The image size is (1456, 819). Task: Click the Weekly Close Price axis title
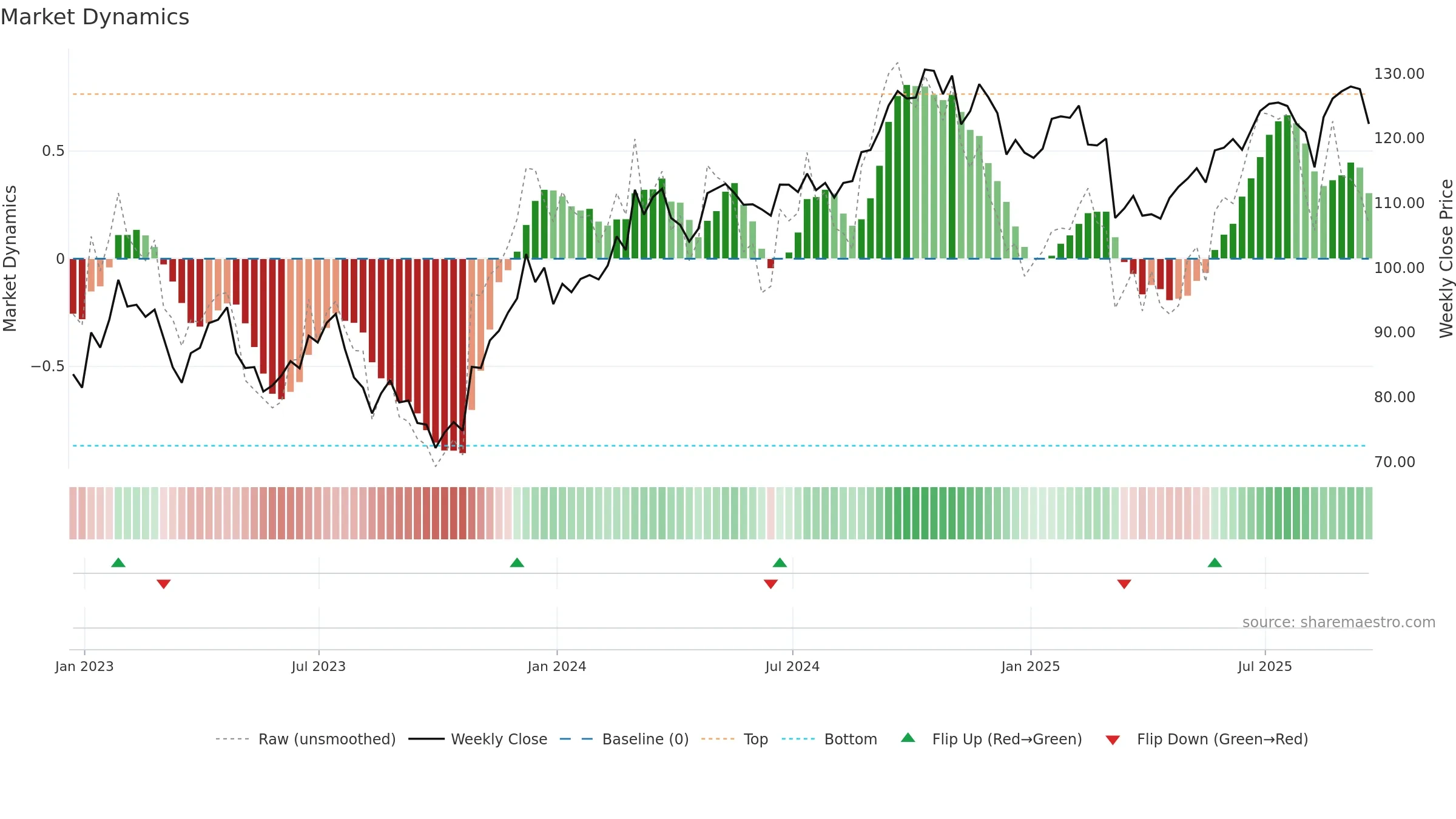(x=1446, y=258)
